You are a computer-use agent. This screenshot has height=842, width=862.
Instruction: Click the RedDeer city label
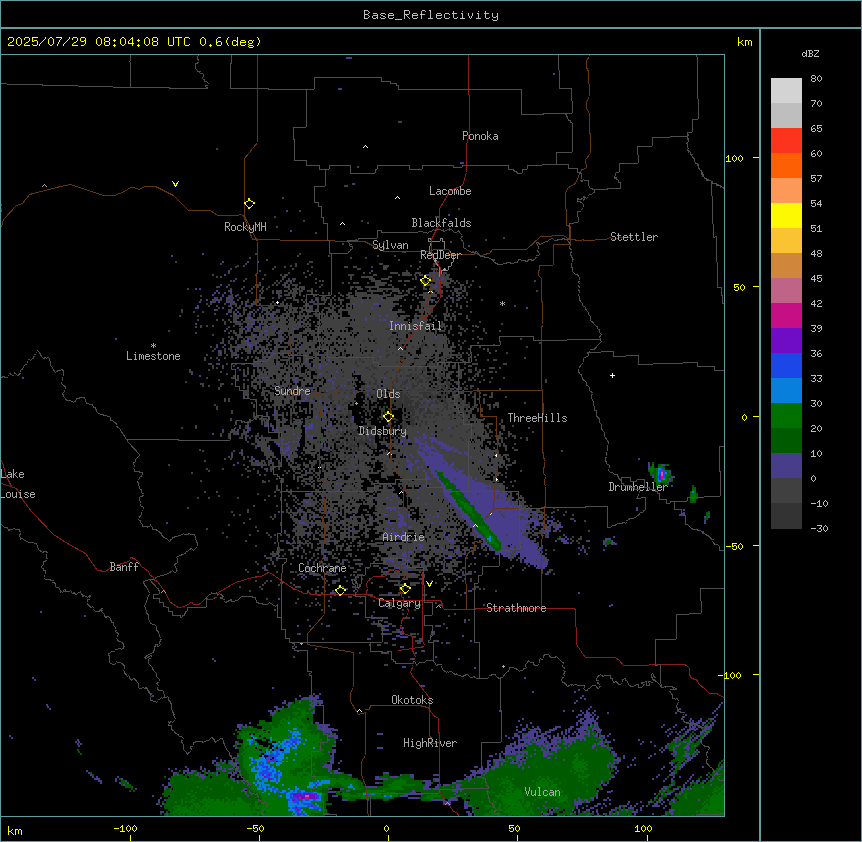point(440,255)
